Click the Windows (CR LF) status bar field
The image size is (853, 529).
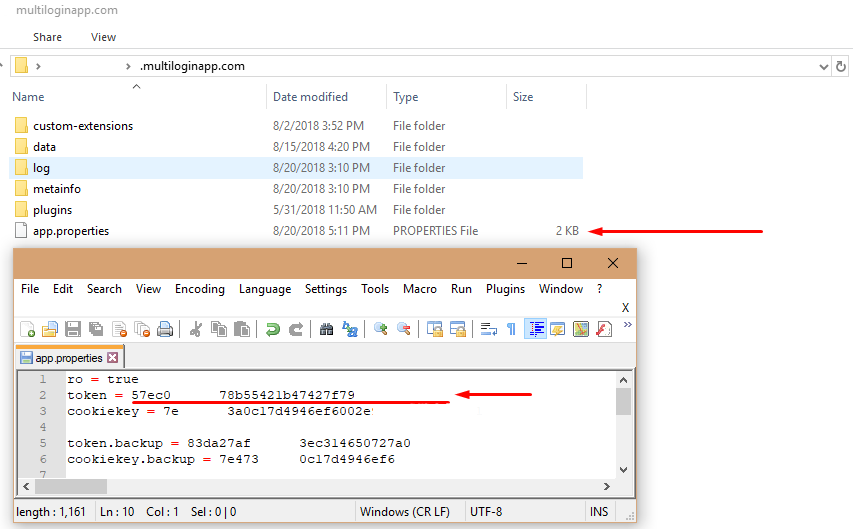point(405,512)
